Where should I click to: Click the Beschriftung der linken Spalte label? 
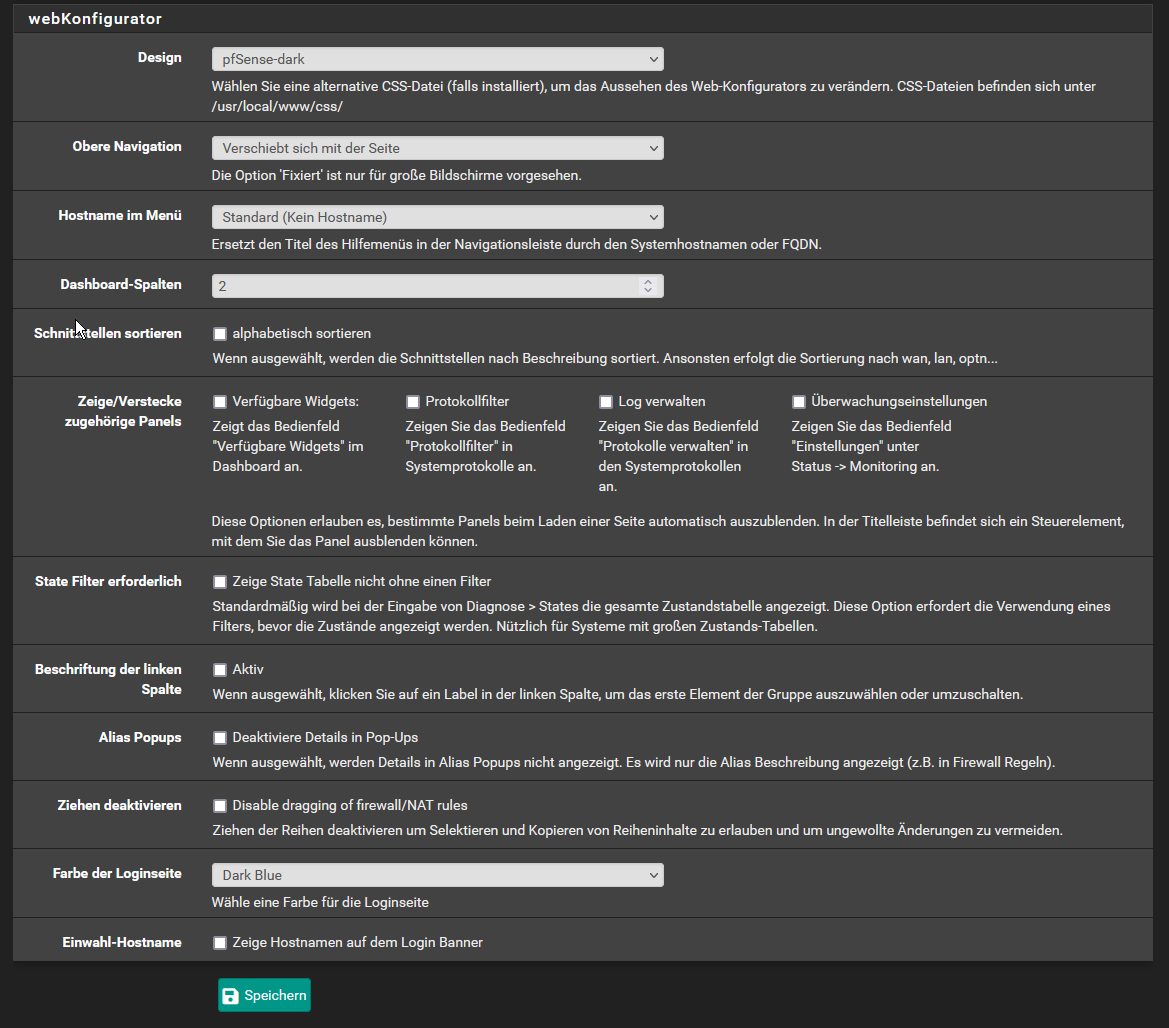tap(108, 679)
